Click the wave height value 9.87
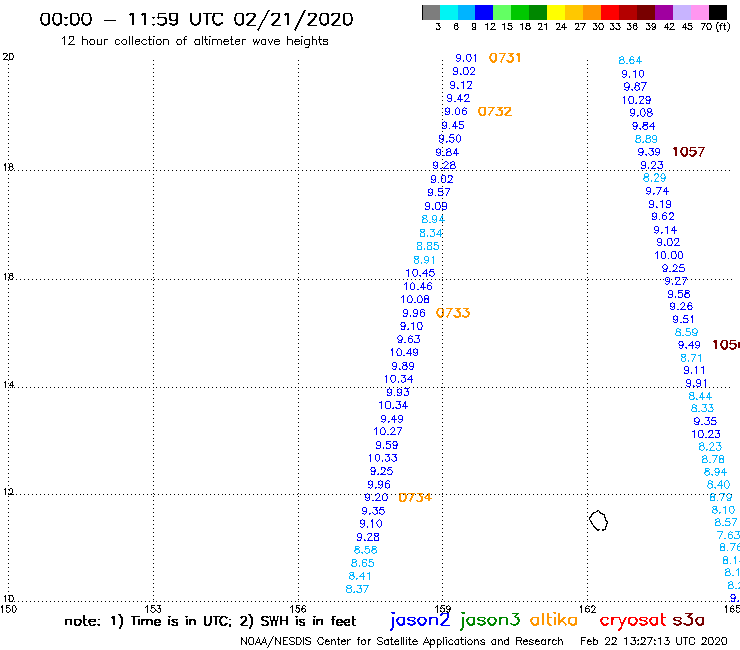Image resolution: width=740 pixels, height=650 pixels. [x=635, y=87]
